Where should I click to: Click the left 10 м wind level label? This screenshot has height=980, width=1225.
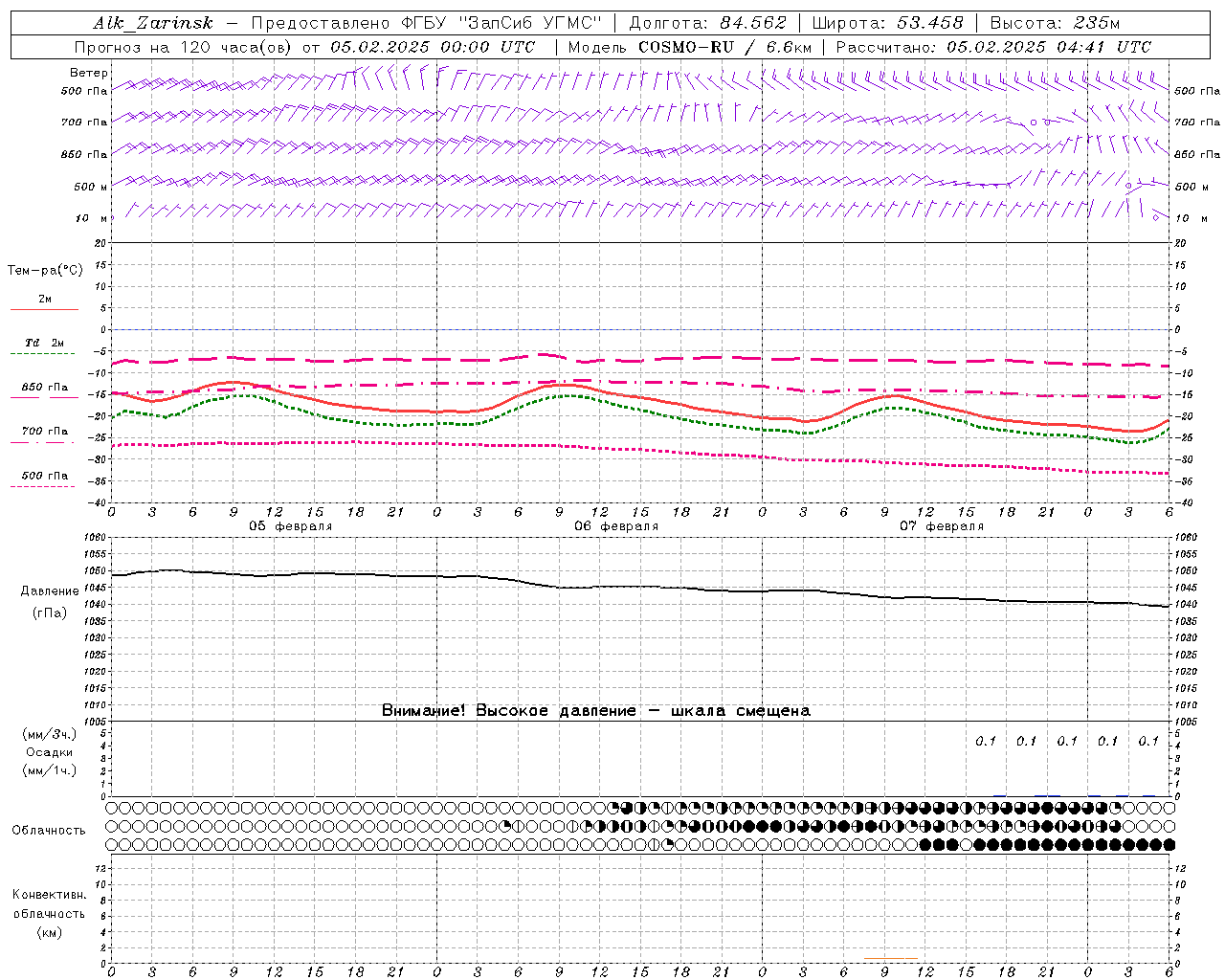click(x=92, y=218)
